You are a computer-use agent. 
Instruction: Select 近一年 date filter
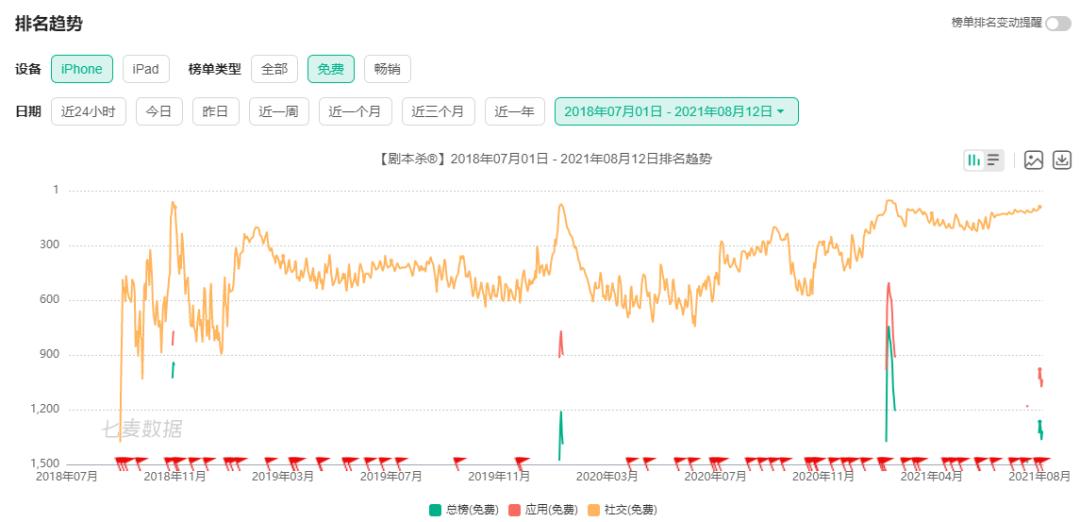pos(515,112)
